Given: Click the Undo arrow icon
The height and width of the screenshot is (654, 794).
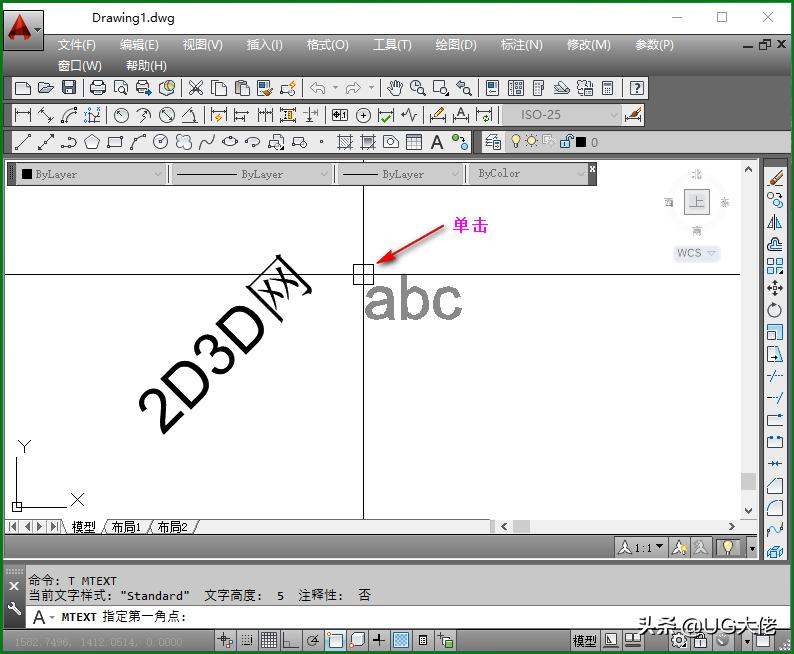Looking at the screenshot, I should (317, 88).
